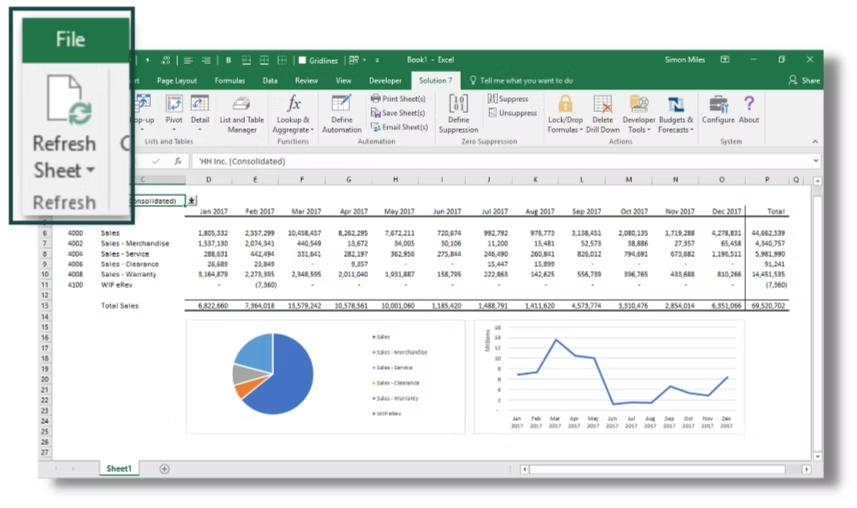Viewport: 857px width, 508px height.
Task: Click Save Sheet(s) in Automation group
Action: tap(398, 113)
